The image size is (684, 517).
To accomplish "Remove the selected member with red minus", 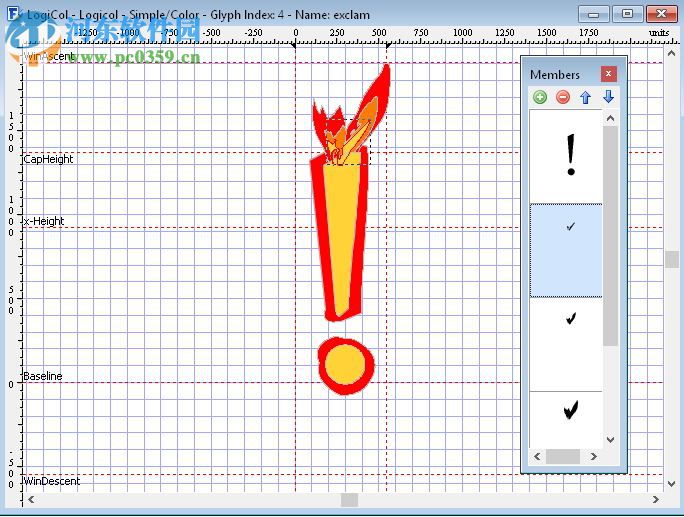I will coord(563,97).
